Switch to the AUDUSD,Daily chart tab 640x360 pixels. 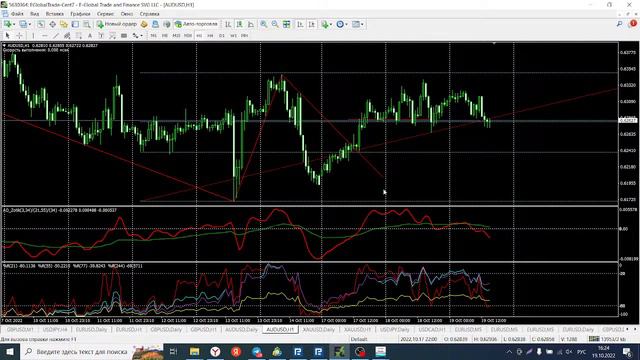(241, 329)
